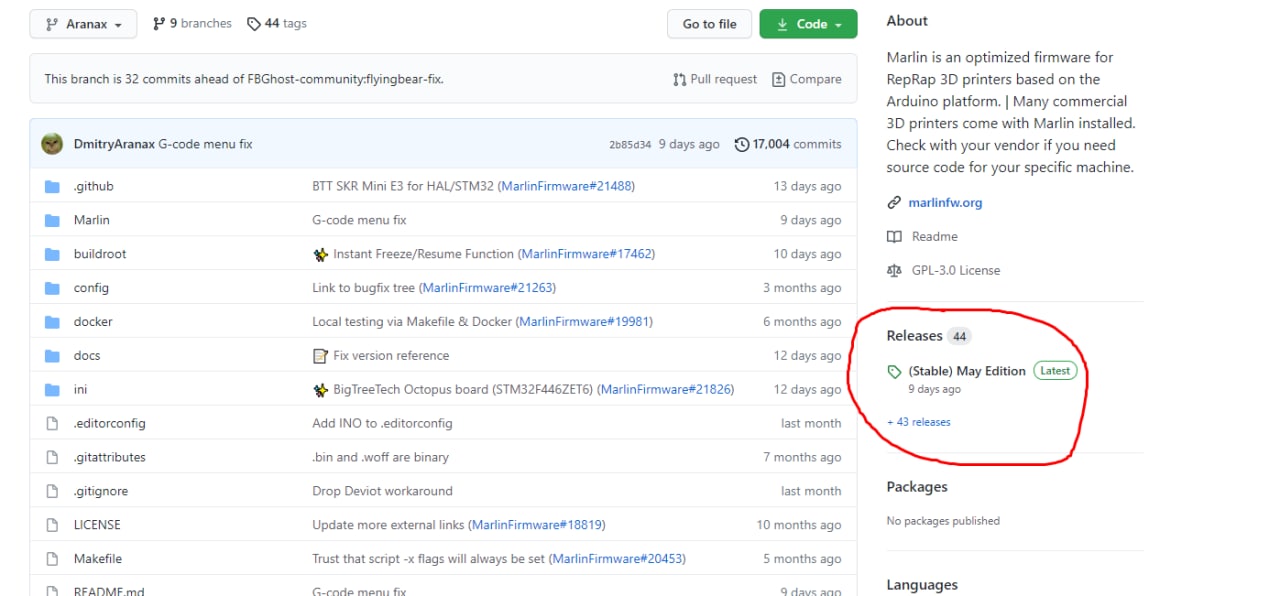1280x596 pixels.
Task: Click the docs folder icon
Action: (x=53, y=356)
